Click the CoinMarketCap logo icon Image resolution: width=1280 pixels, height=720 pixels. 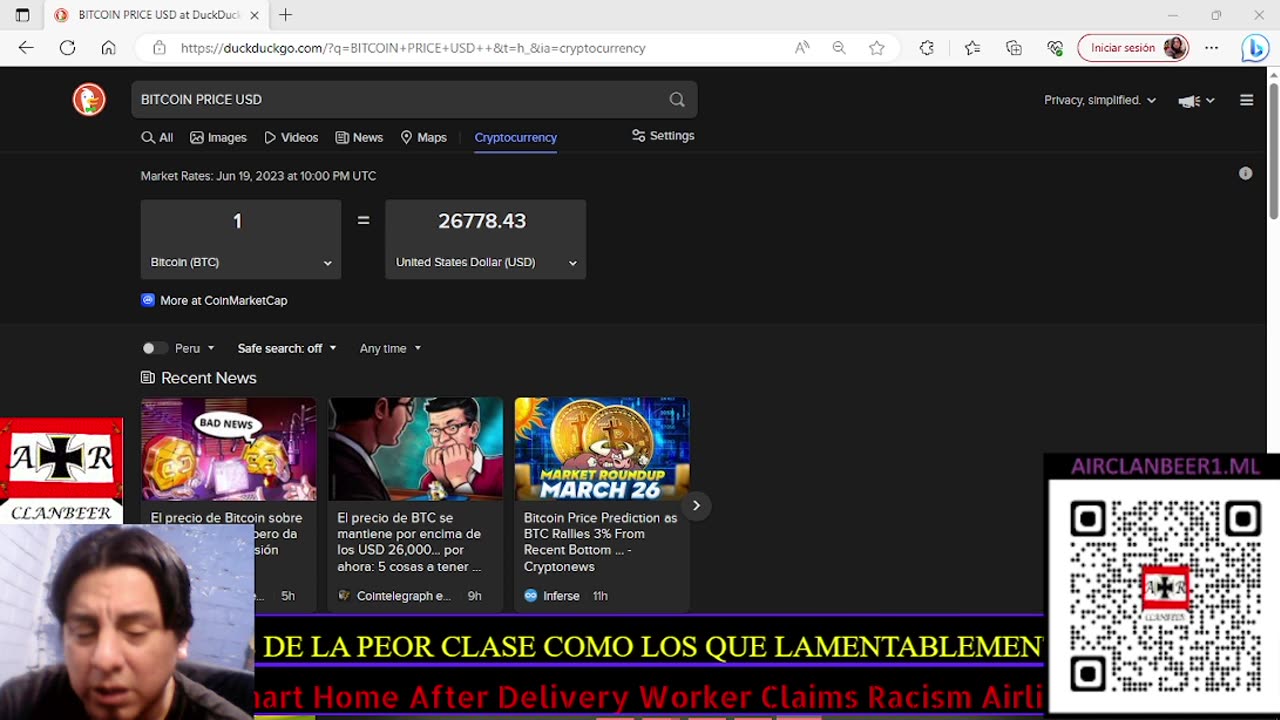click(148, 300)
